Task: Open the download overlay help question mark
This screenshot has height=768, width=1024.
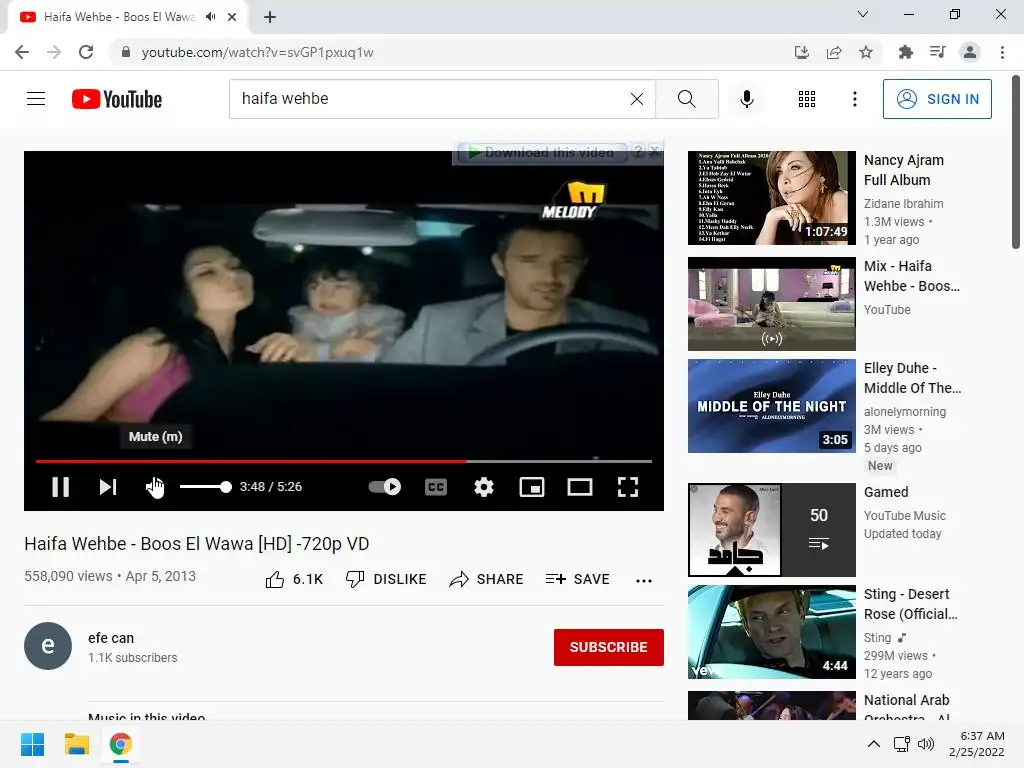Action: click(639, 152)
